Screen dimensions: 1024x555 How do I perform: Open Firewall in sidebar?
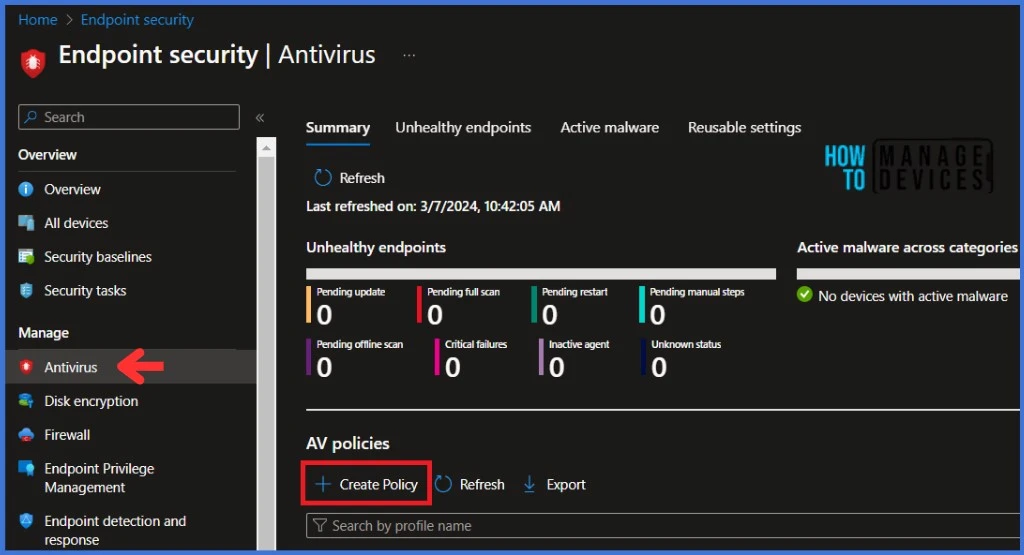(67, 435)
